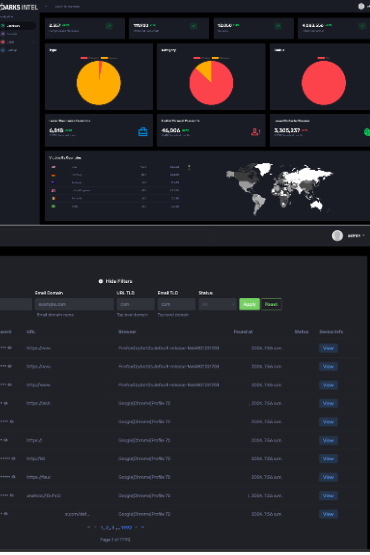Click the red user icon on the 46,004 card

click(255, 132)
